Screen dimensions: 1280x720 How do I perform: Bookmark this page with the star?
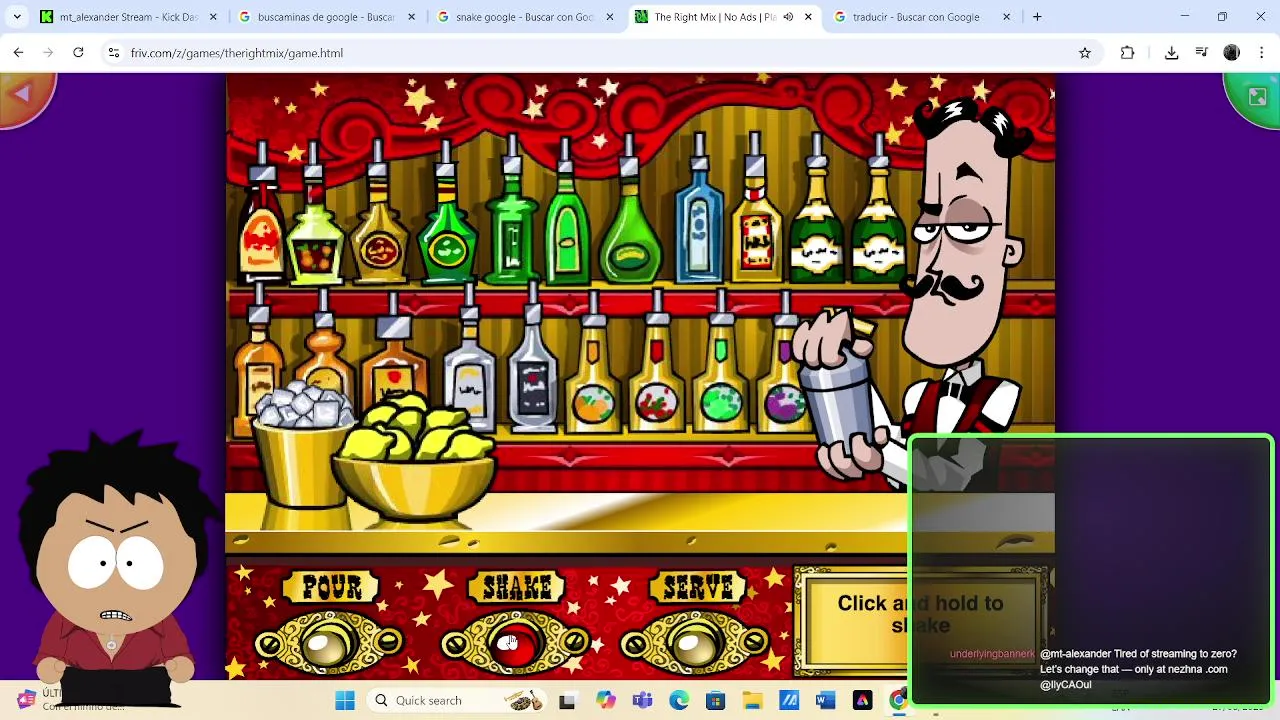1085,53
